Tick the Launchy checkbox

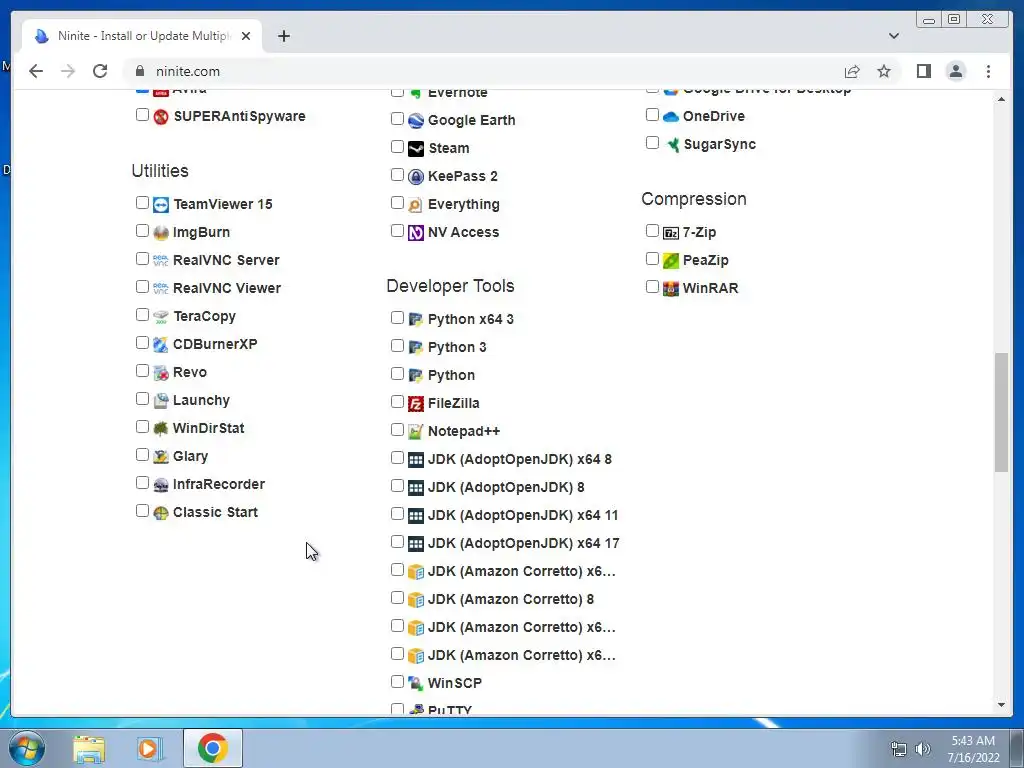[x=142, y=398]
